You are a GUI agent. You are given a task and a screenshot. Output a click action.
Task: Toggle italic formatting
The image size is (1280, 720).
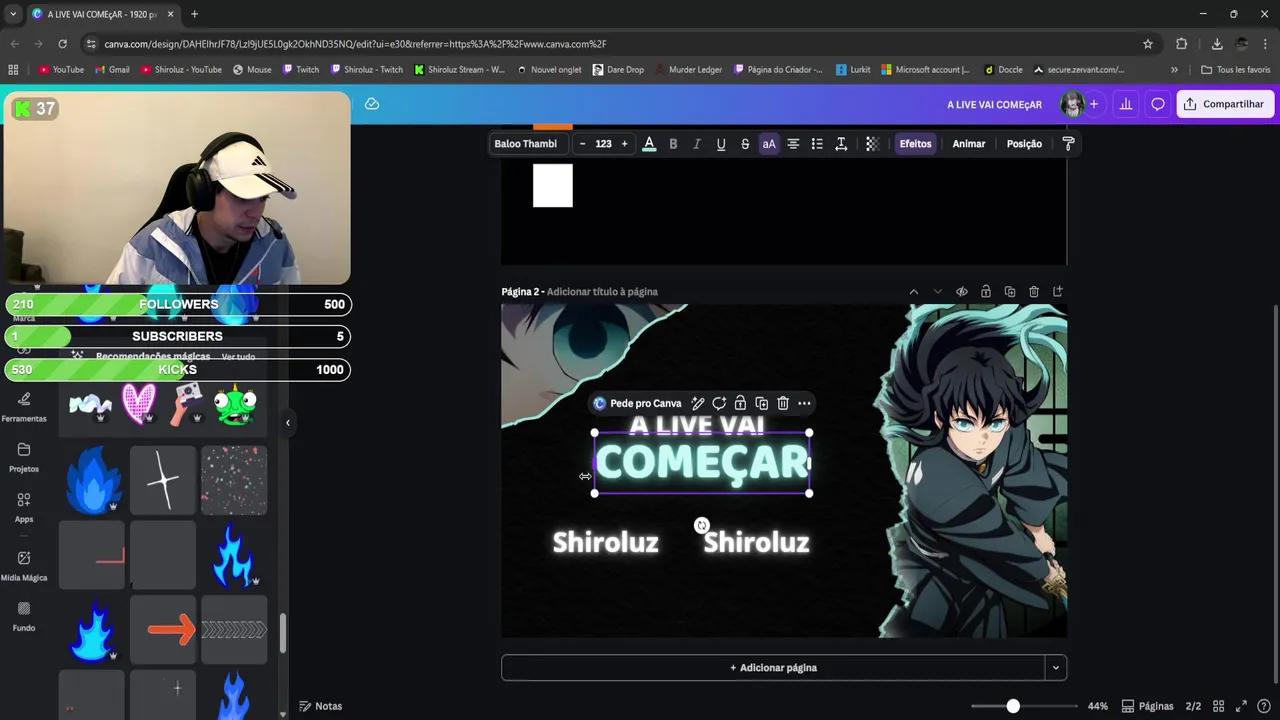pos(697,144)
